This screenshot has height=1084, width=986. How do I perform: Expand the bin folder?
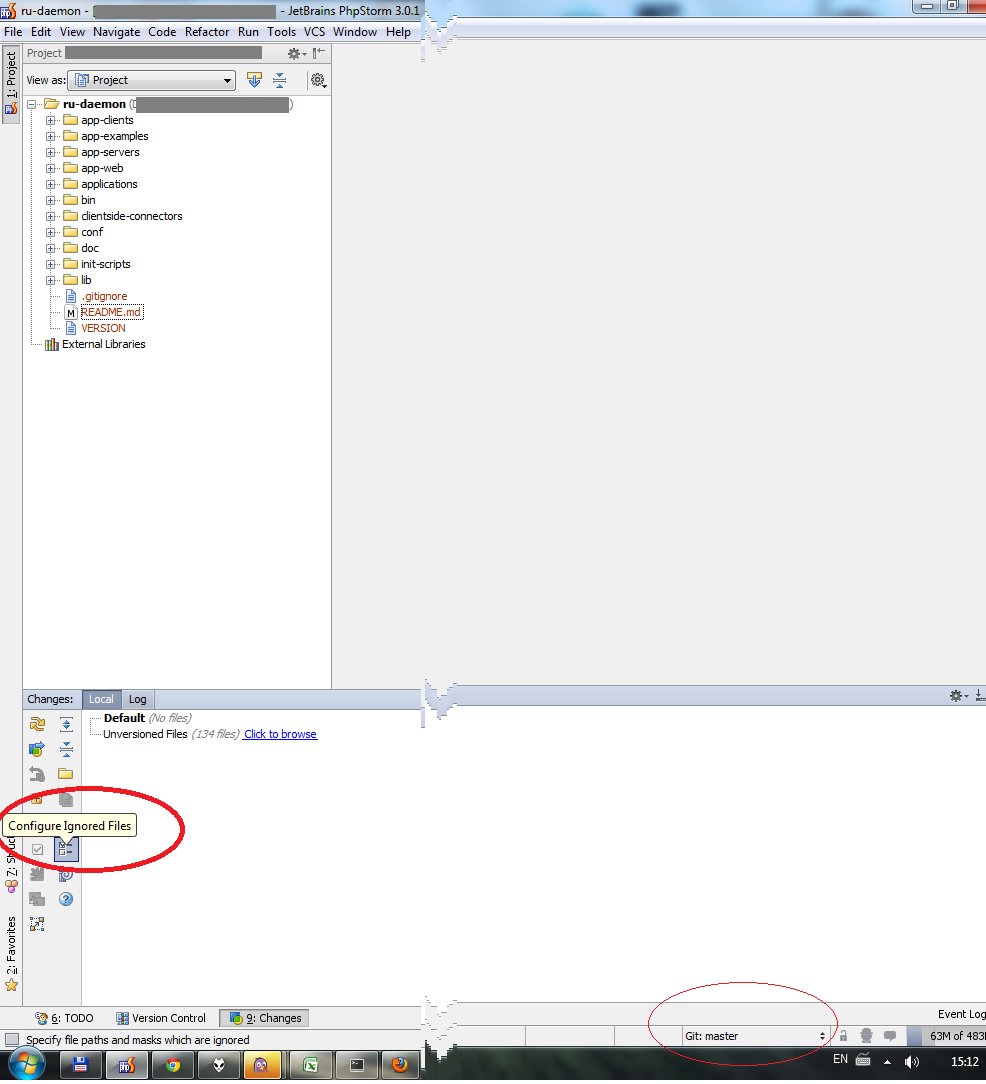[x=50, y=200]
